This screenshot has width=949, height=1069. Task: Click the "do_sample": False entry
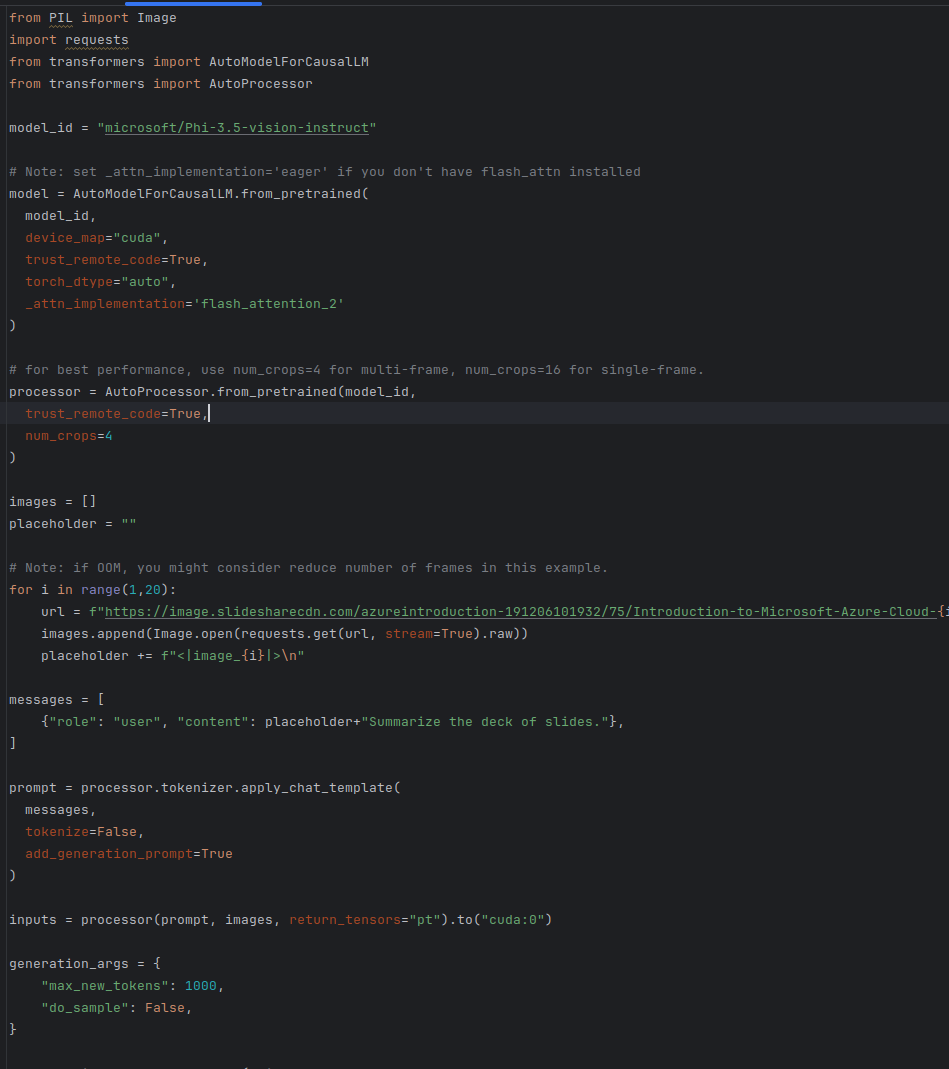[x=113, y=1008]
